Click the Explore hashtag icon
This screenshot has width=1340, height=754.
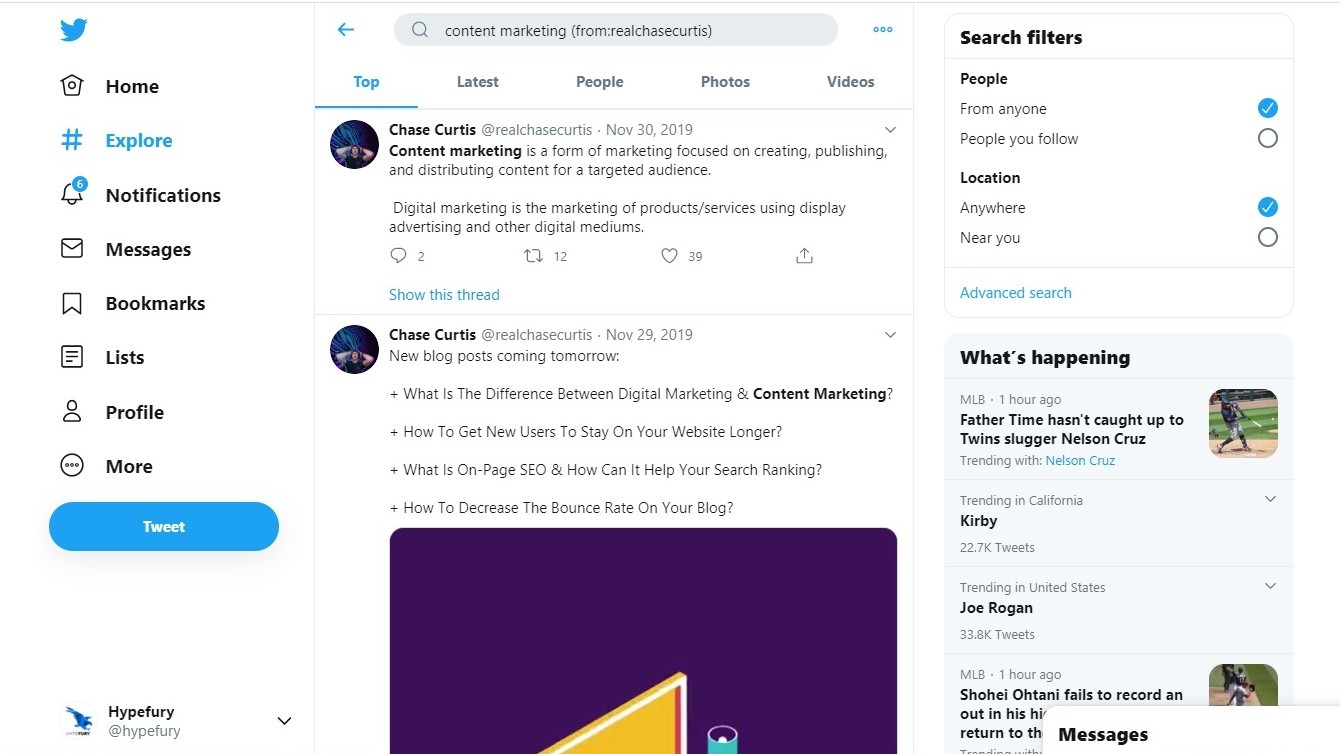click(71, 140)
